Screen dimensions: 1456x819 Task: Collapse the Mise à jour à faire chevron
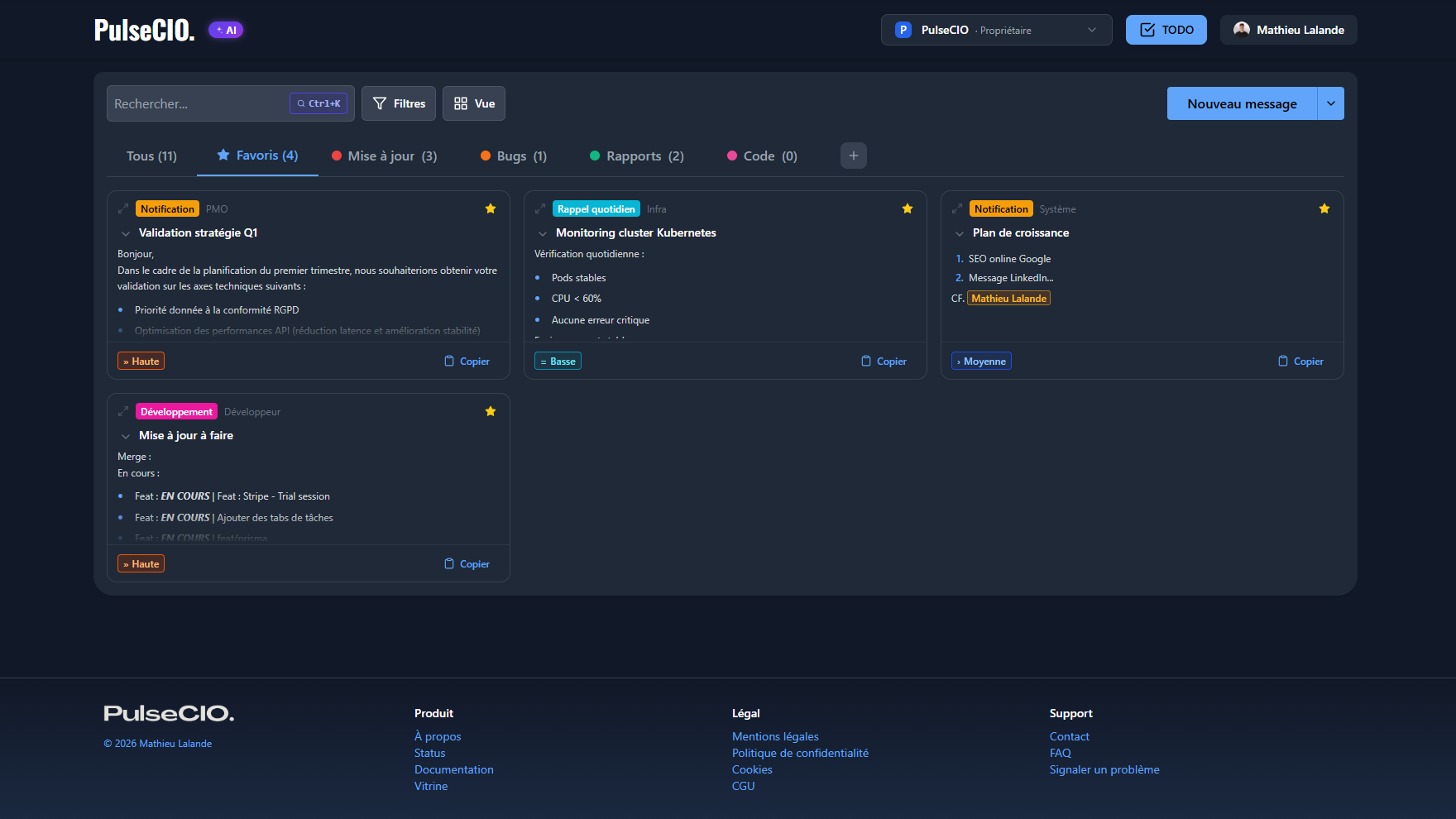click(126, 436)
